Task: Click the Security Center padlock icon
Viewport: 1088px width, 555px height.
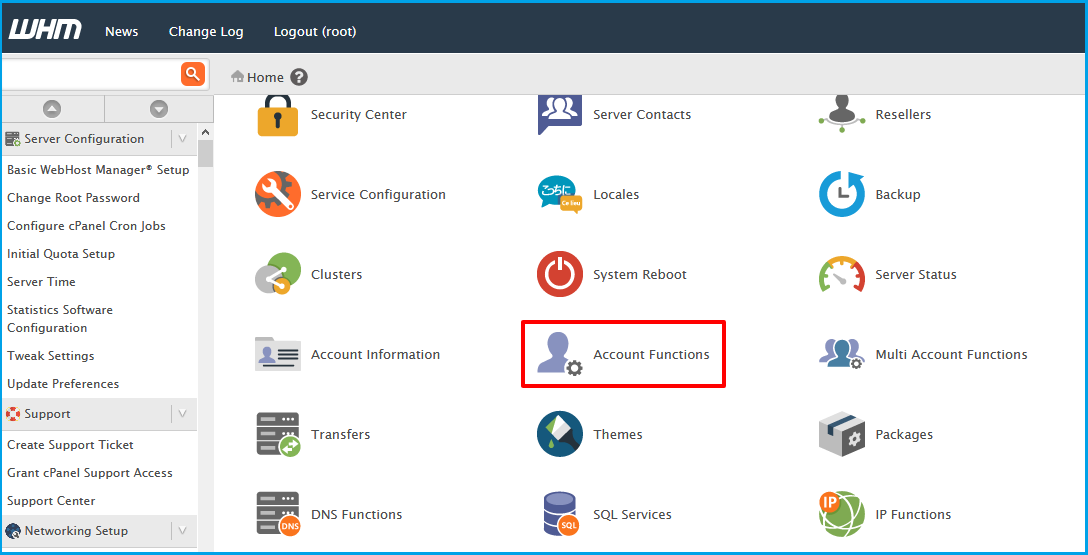Action: pyautogui.click(x=277, y=115)
